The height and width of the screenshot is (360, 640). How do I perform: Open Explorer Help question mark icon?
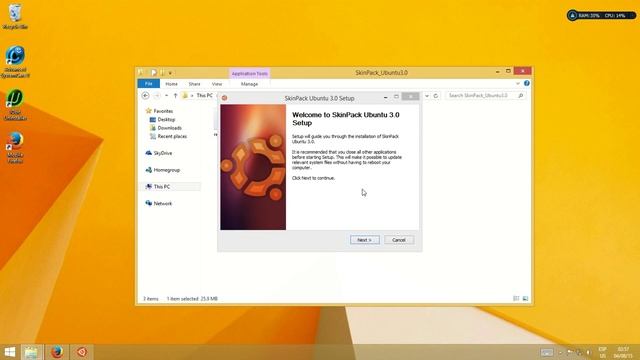pyautogui.click(x=527, y=83)
